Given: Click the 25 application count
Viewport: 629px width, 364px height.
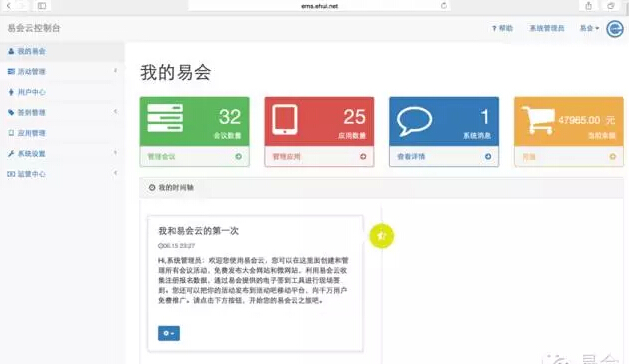Looking at the screenshot, I should (354, 117).
